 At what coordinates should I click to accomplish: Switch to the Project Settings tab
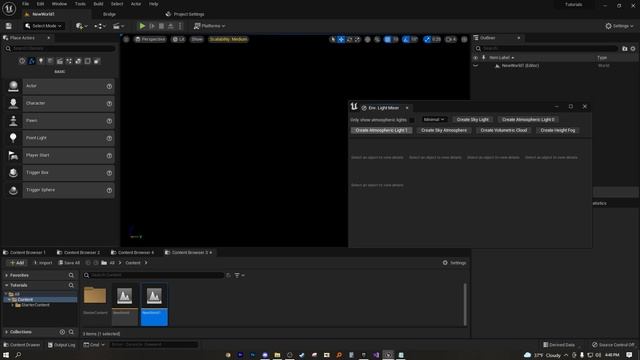click(x=185, y=14)
